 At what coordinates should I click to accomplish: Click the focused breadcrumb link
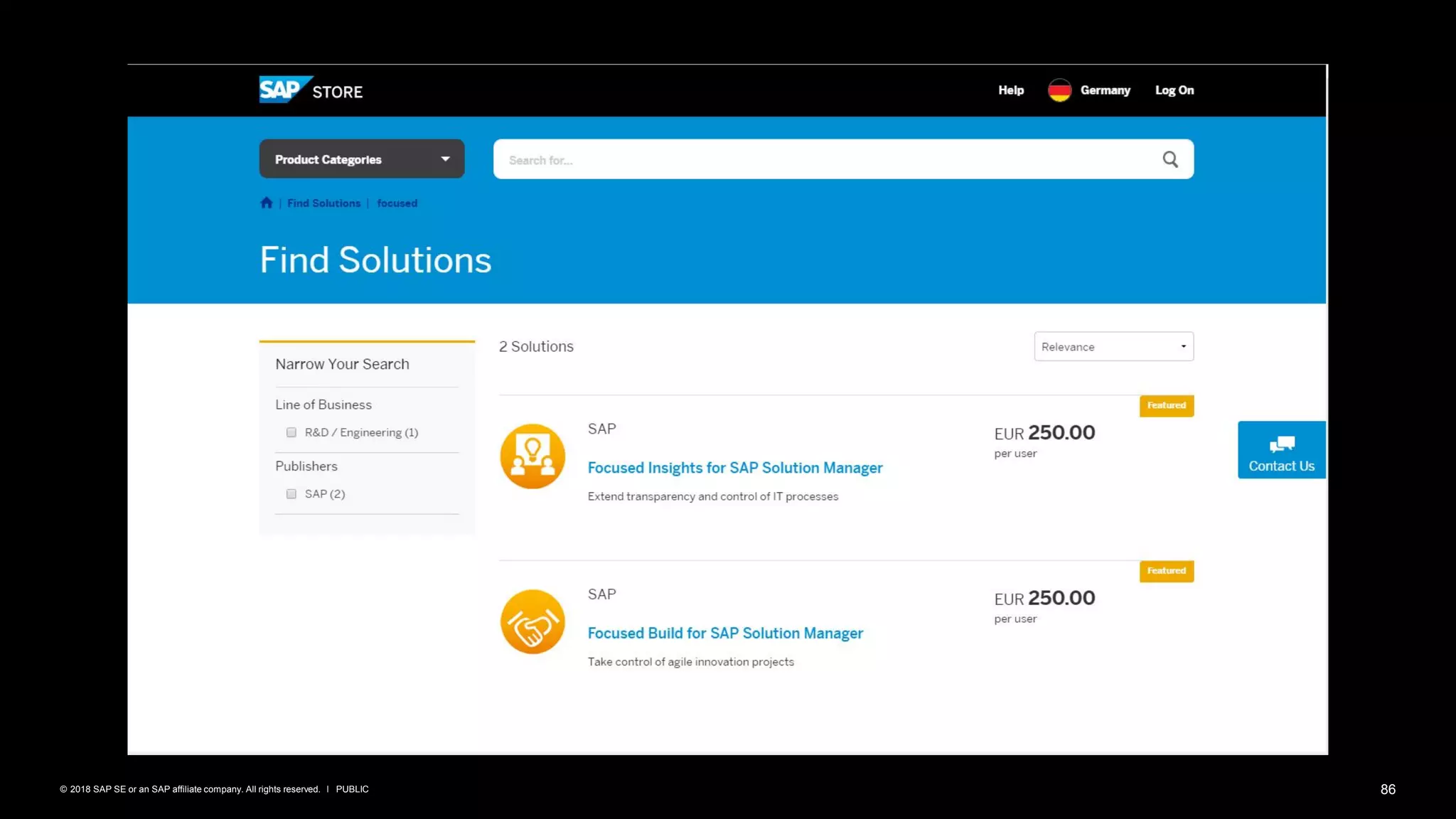point(397,203)
